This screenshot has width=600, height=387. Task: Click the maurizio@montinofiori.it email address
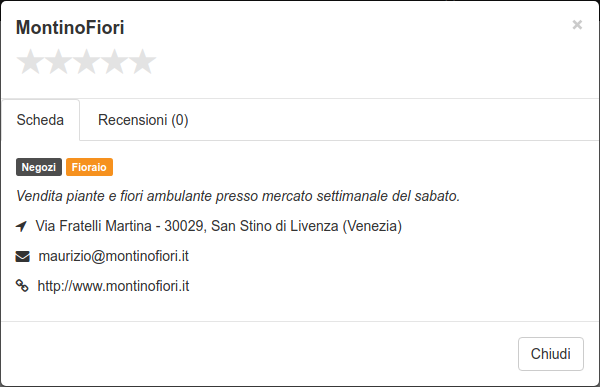tap(114, 256)
